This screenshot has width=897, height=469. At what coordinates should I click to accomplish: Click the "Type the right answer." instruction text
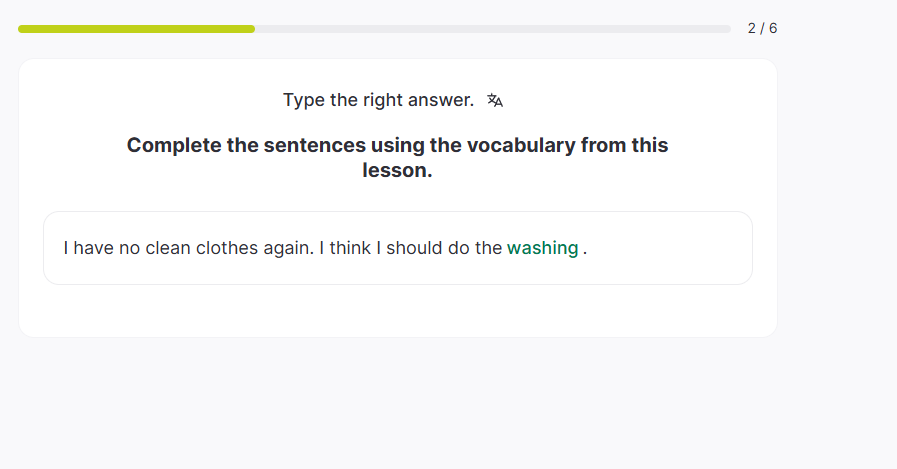coord(378,100)
